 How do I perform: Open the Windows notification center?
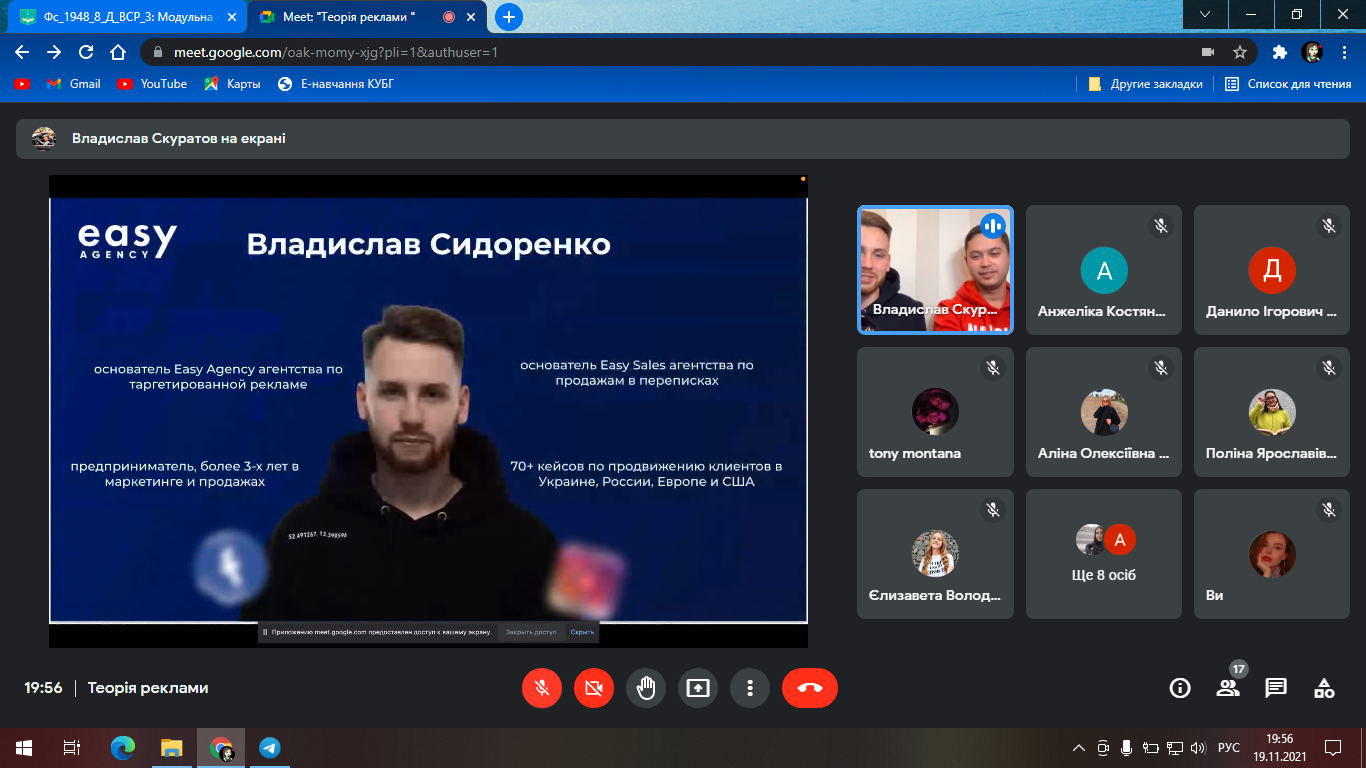[x=1333, y=747]
